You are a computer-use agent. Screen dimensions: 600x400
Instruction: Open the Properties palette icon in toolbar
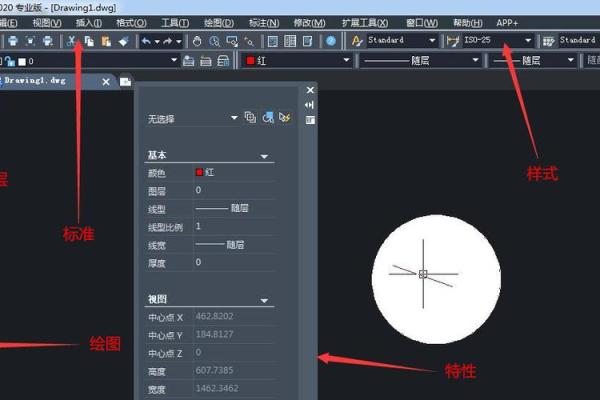point(272,41)
